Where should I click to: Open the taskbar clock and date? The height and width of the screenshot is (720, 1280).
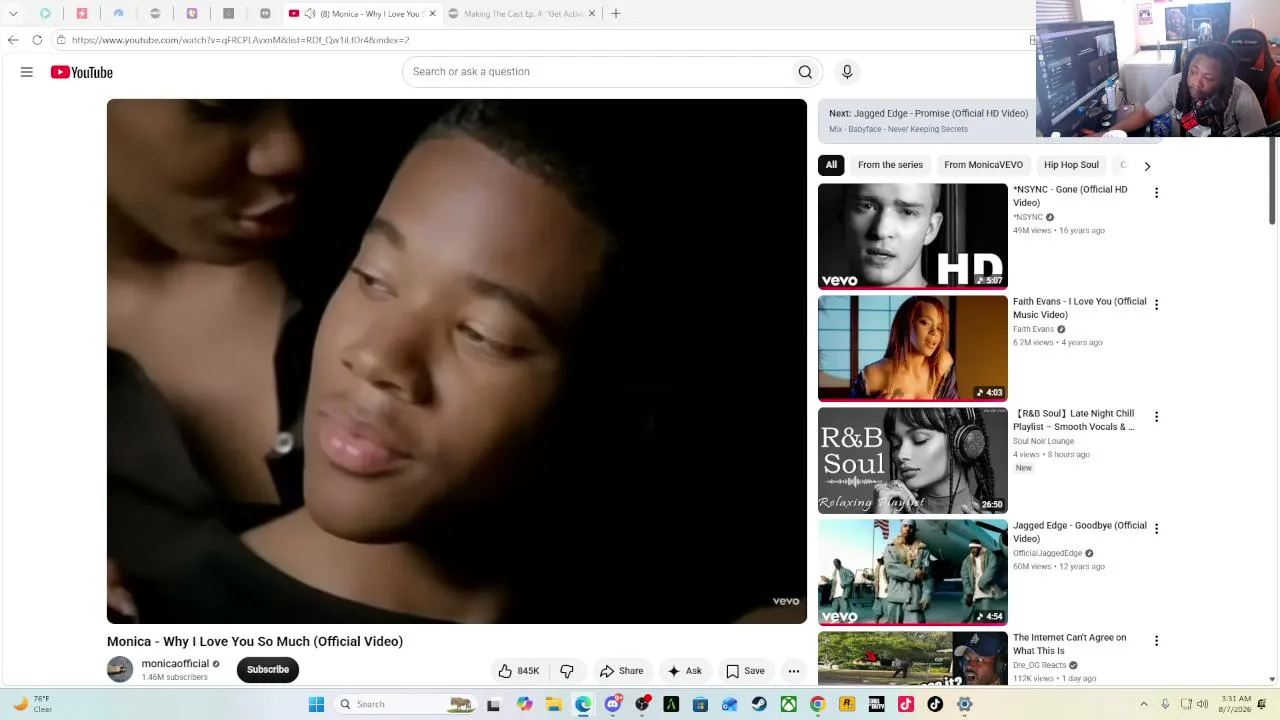tap(1236, 705)
